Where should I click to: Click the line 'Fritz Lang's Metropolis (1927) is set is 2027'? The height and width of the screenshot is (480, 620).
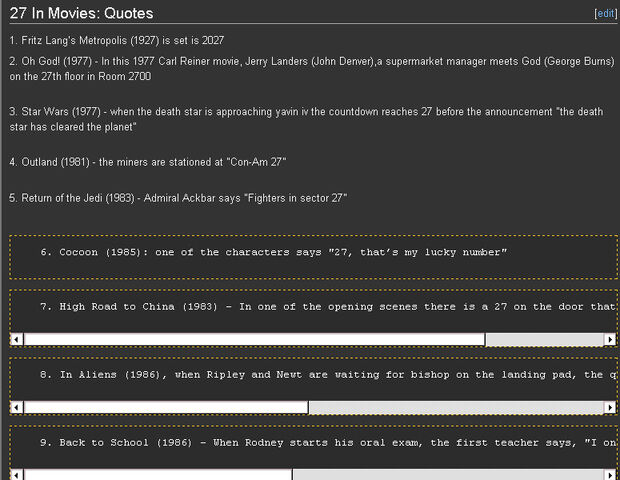[117, 40]
